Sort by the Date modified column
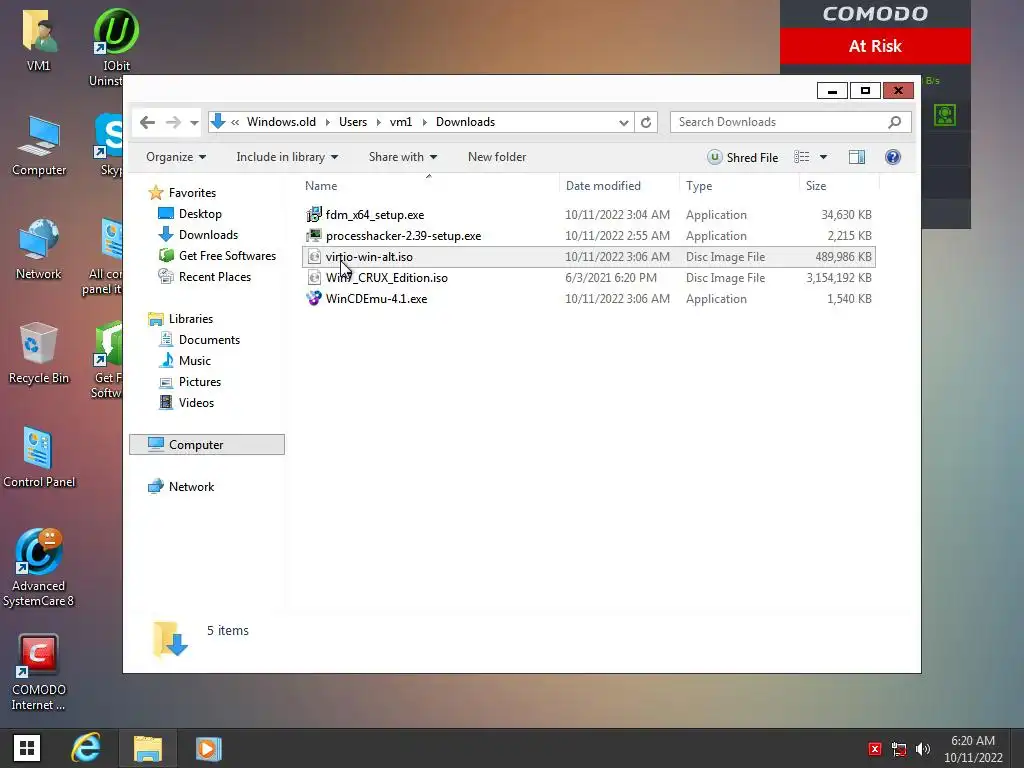 (618, 185)
